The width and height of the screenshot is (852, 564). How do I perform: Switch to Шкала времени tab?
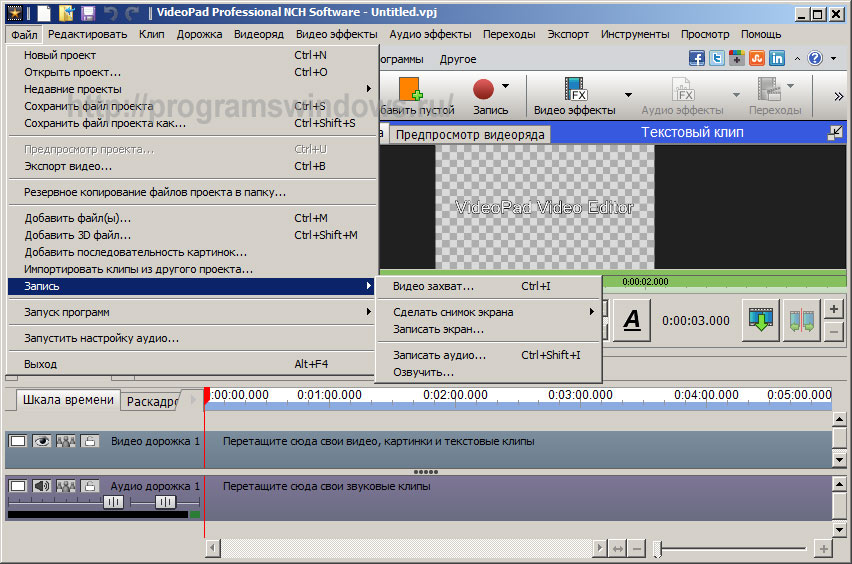[x=68, y=400]
